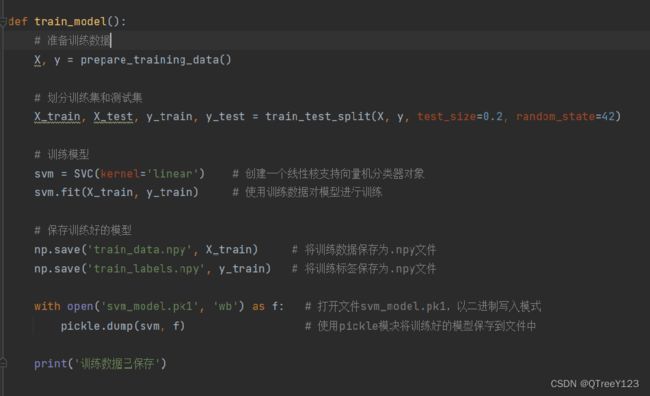The width and height of the screenshot is (650, 396).
Task: Collapse the train_model function fold marker
Action: tap(3, 21)
